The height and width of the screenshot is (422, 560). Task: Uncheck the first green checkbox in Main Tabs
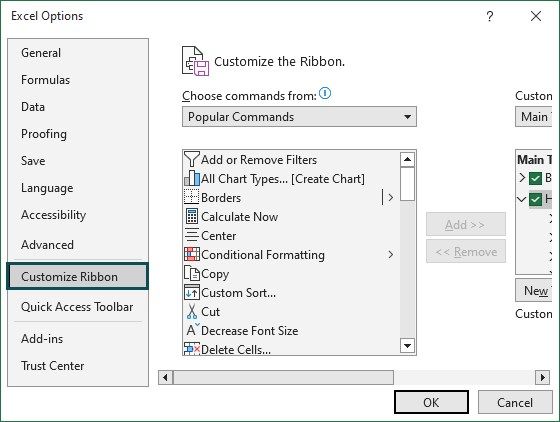click(535, 178)
